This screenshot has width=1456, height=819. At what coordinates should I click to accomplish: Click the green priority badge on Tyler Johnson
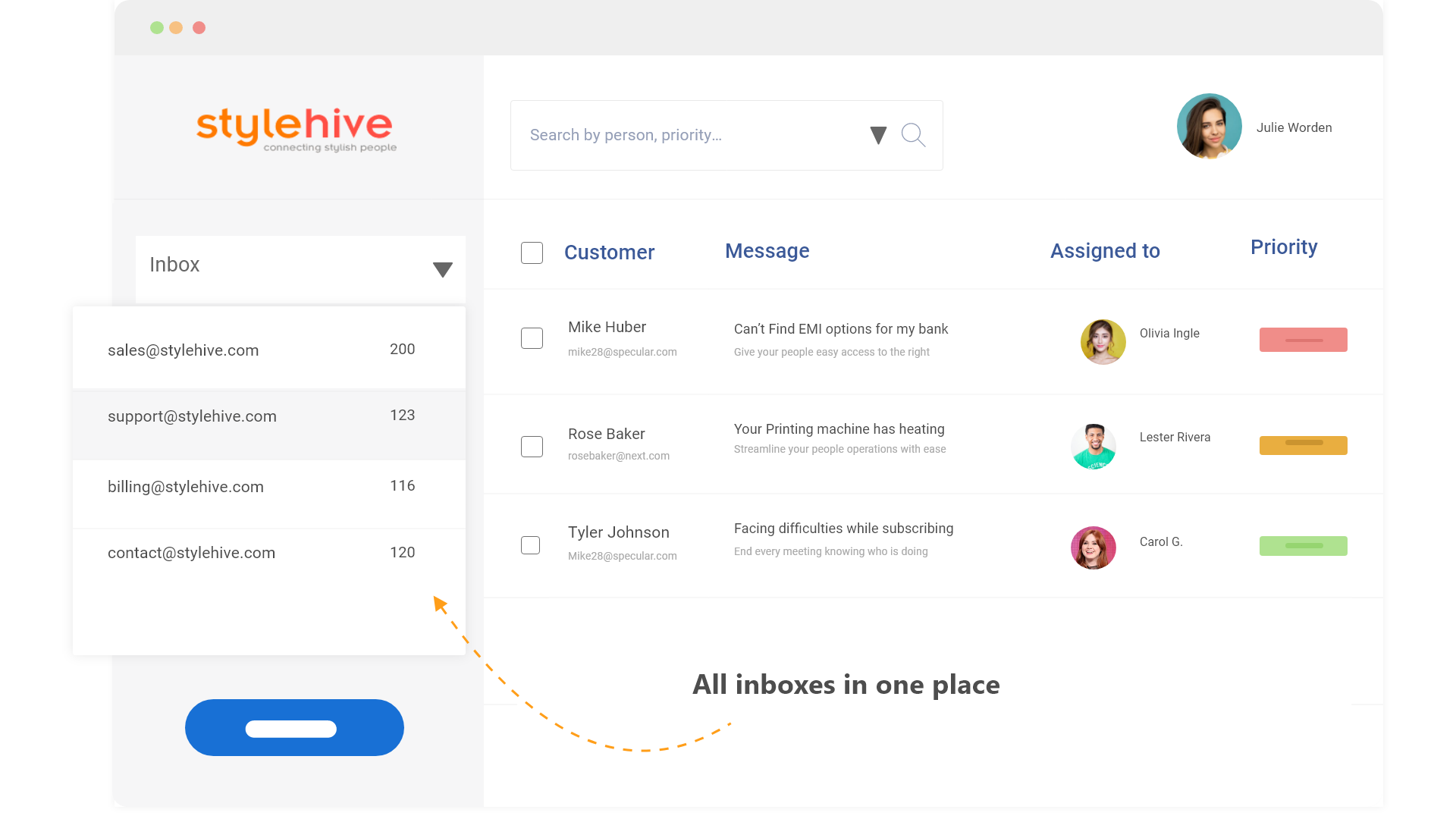[x=1303, y=544]
